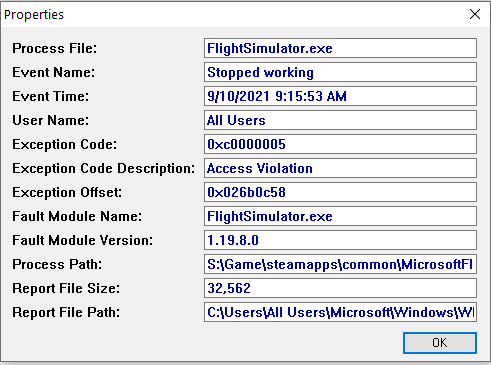Click the 'Process File:' label
491x365 pixels.
click(x=55, y=48)
